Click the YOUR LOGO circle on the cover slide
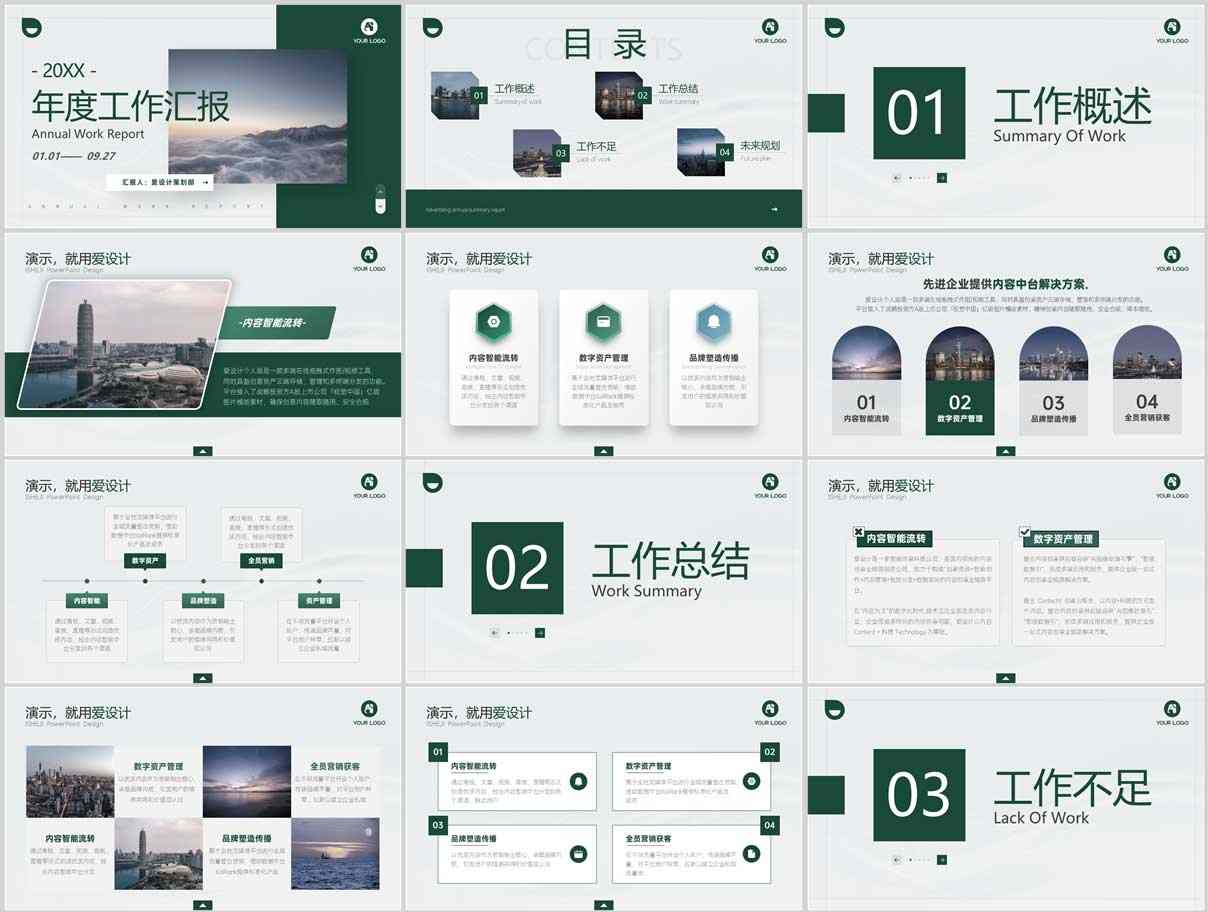This screenshot has width=1208, height=912. (371, 28)
